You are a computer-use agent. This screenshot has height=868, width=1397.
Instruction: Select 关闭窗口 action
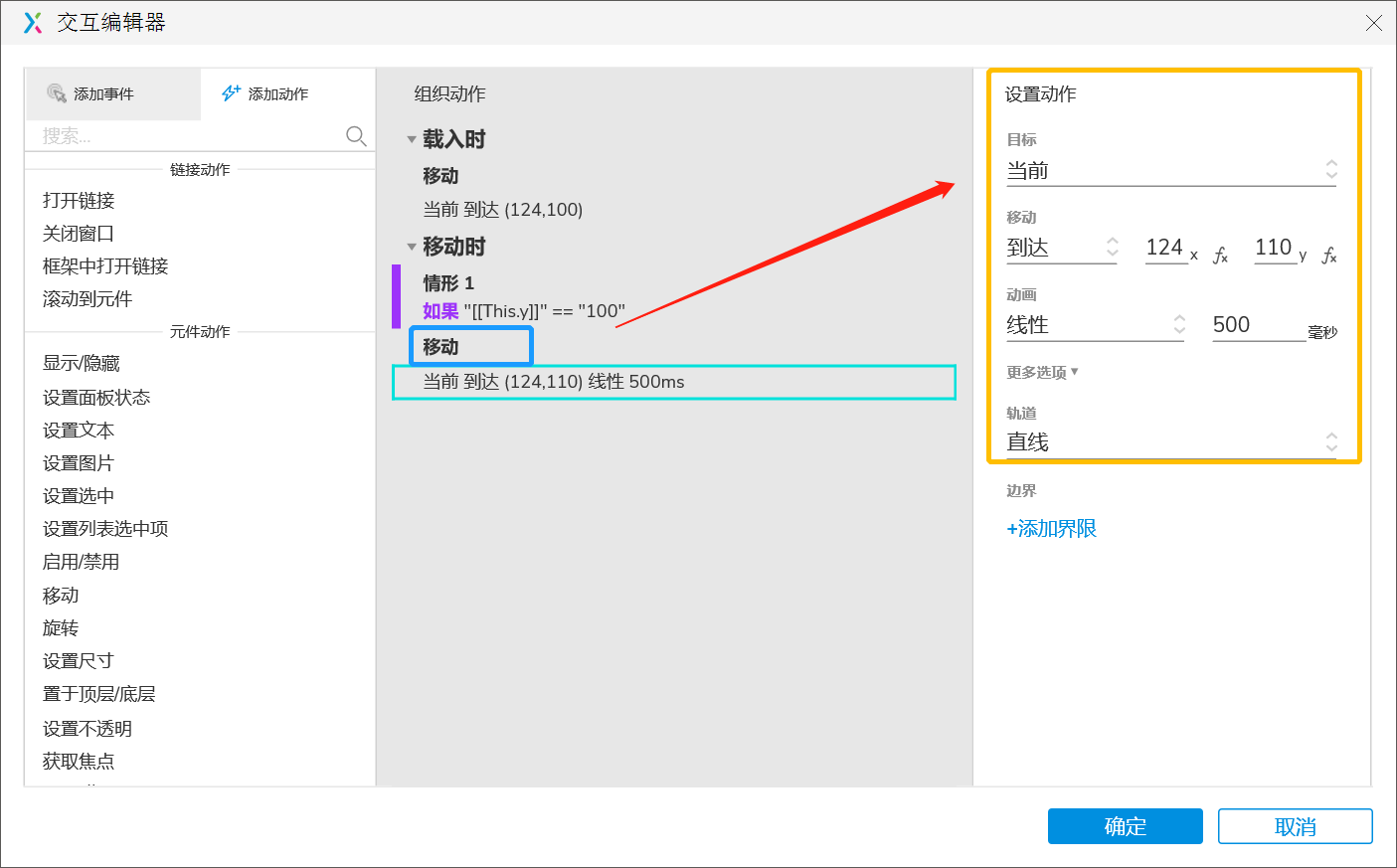(x=79, y=234)
